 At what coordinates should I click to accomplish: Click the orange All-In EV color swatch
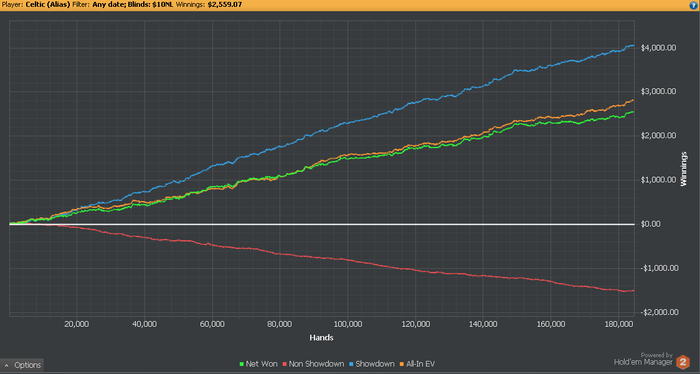402,364
